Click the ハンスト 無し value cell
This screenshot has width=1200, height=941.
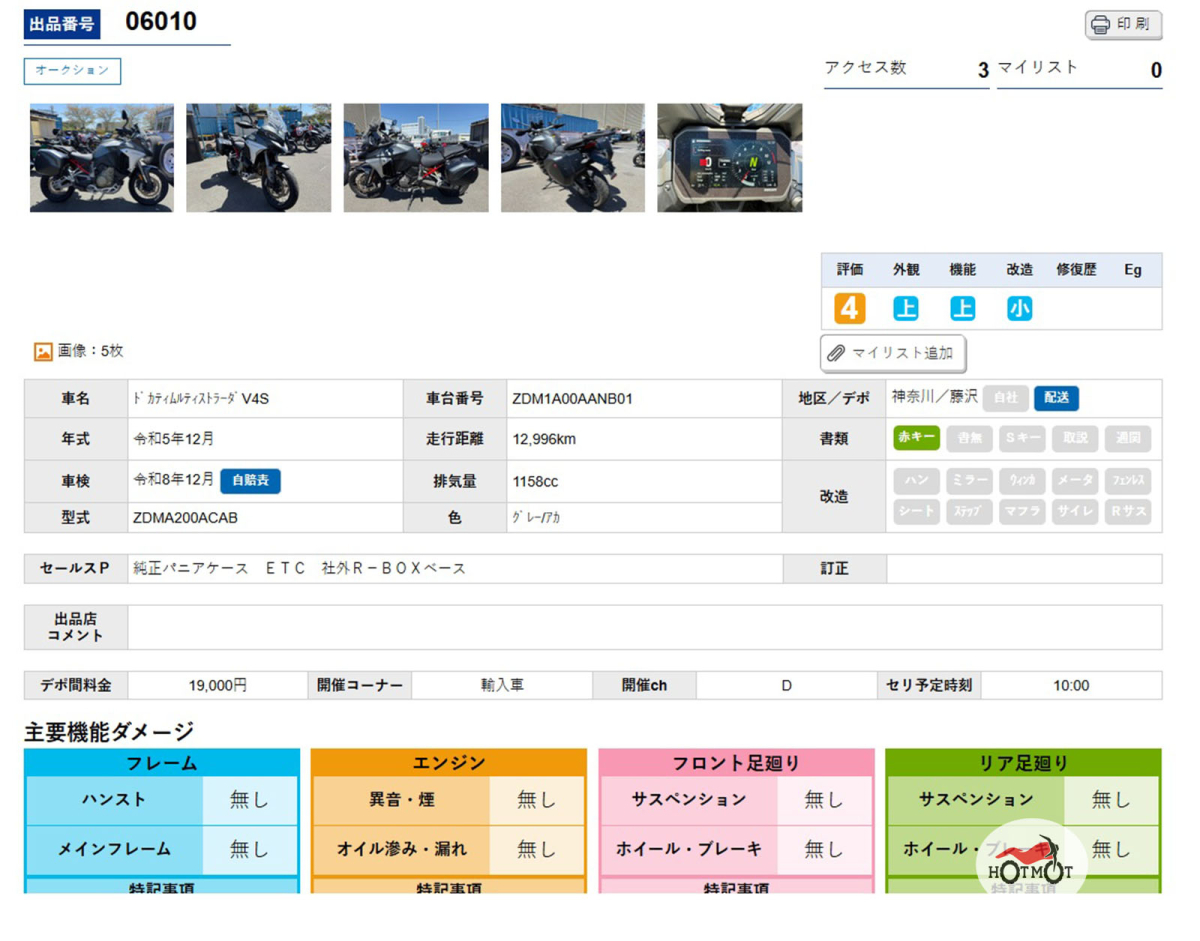tap(250, 800)
